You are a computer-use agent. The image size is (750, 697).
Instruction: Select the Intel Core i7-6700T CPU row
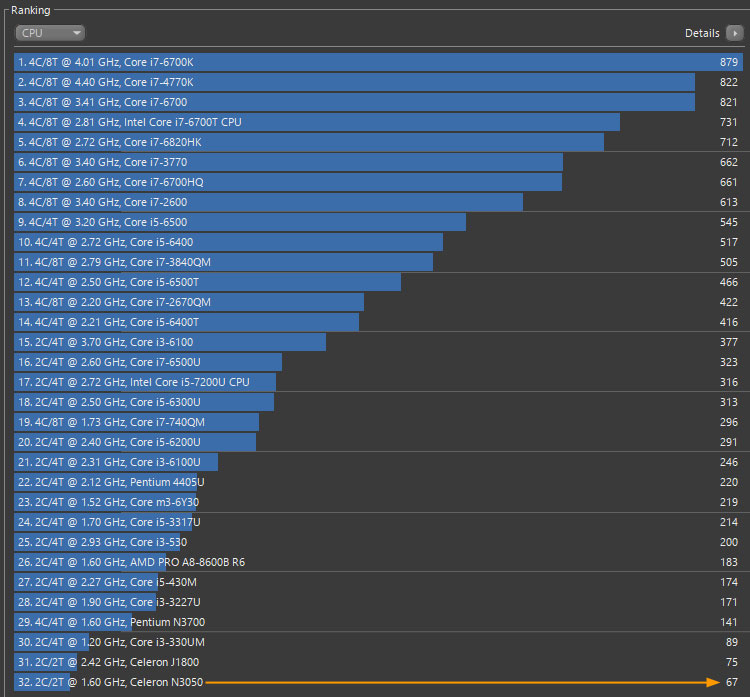coord(378,122)
